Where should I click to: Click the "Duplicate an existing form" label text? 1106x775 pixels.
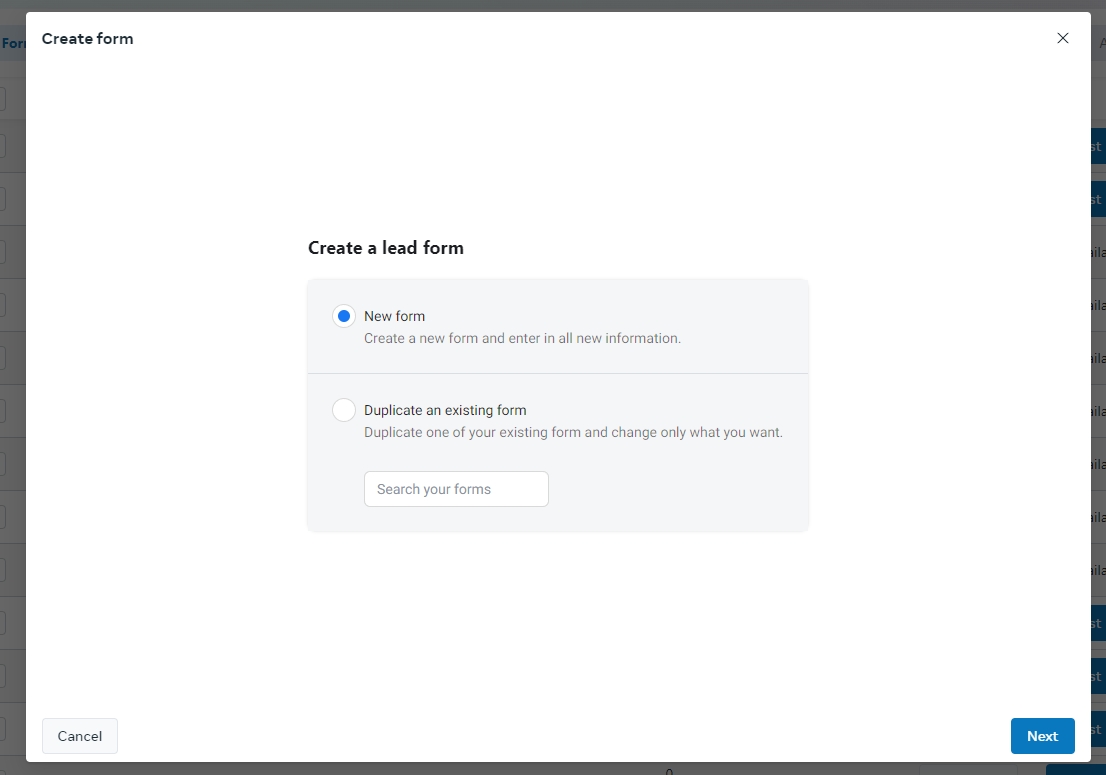pos(445,410)
